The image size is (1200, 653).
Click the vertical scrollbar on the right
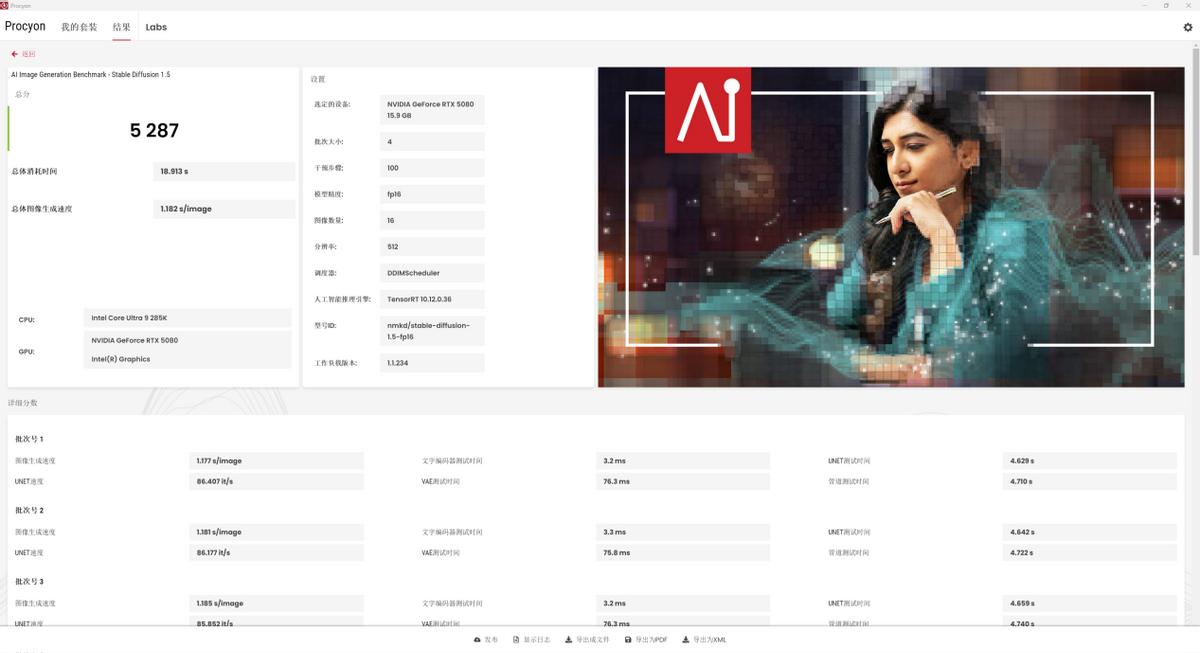point(1195,150)
